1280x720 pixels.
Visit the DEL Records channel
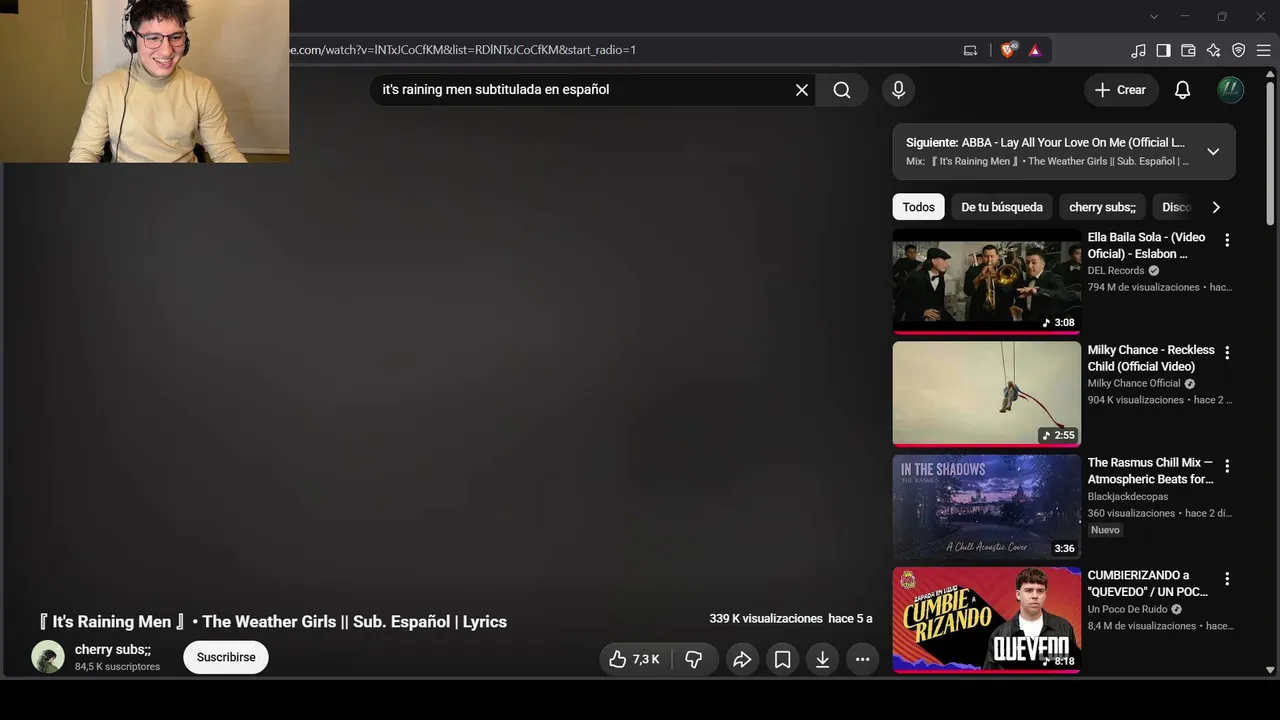(x=1116, y=270)
